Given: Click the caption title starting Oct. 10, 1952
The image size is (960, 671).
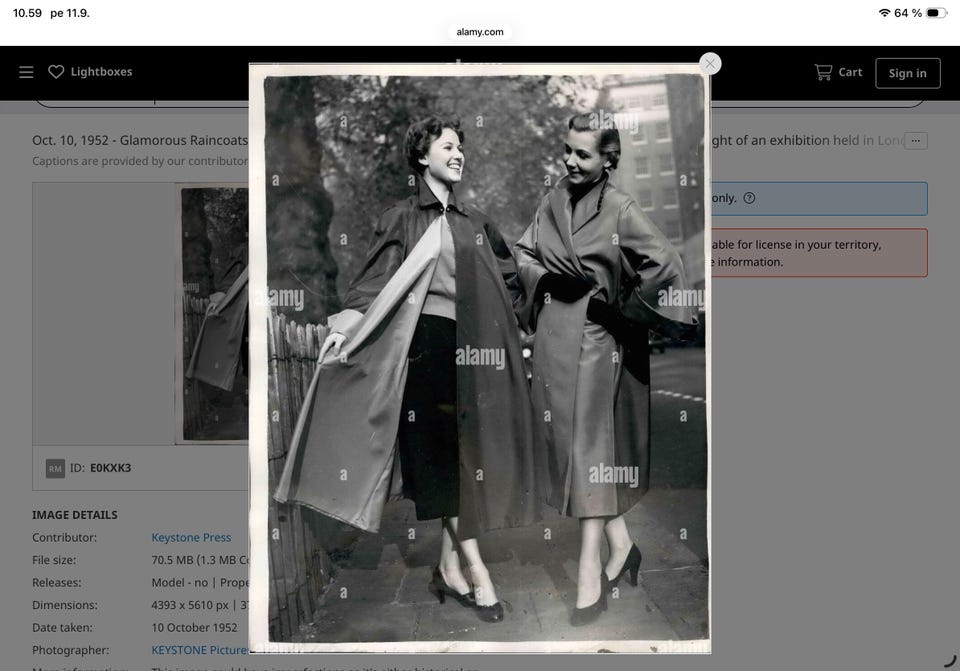Looking at the screenshot, I should click(140, 140).
